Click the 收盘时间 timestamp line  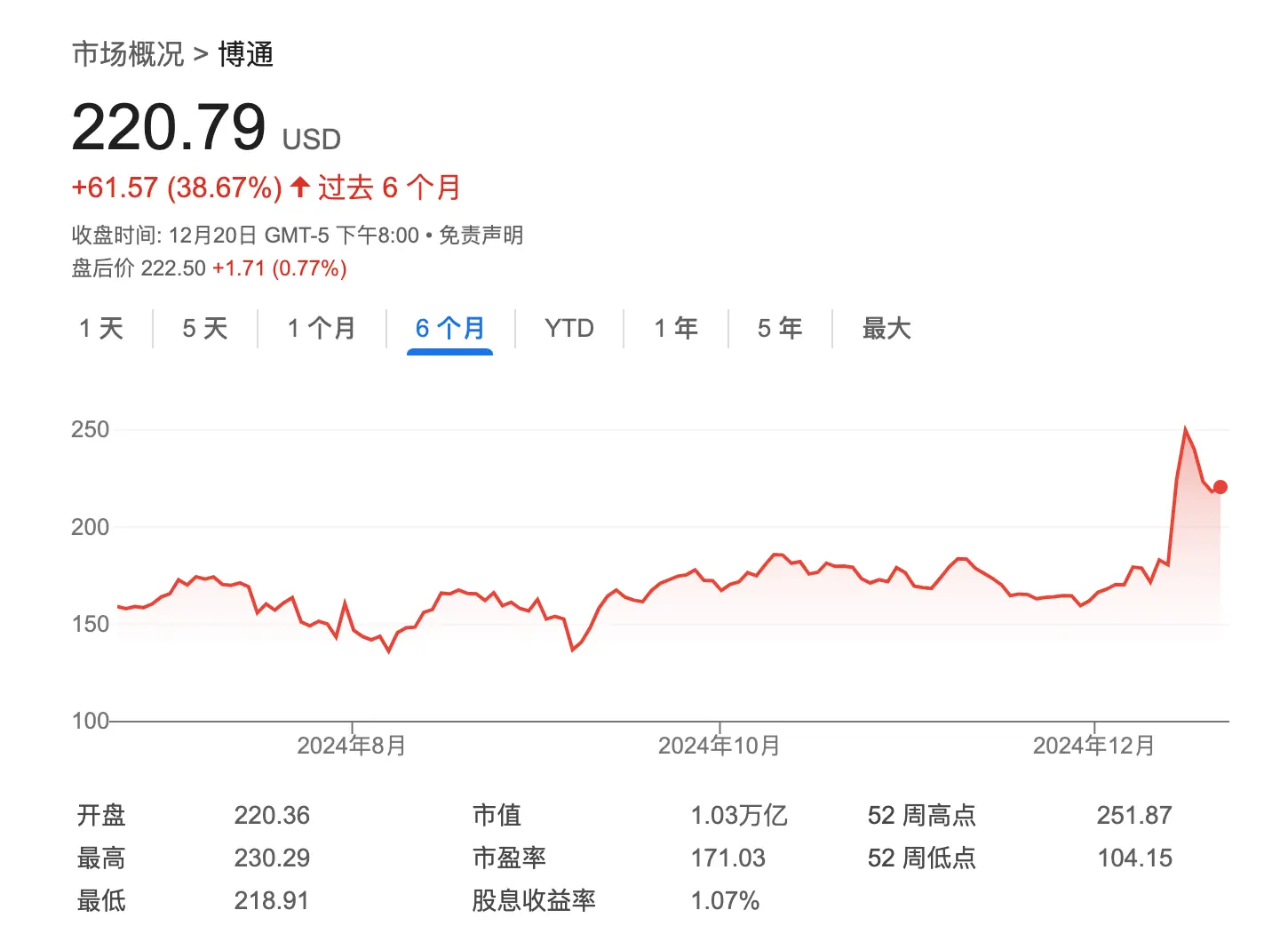[x=245, y=235]
